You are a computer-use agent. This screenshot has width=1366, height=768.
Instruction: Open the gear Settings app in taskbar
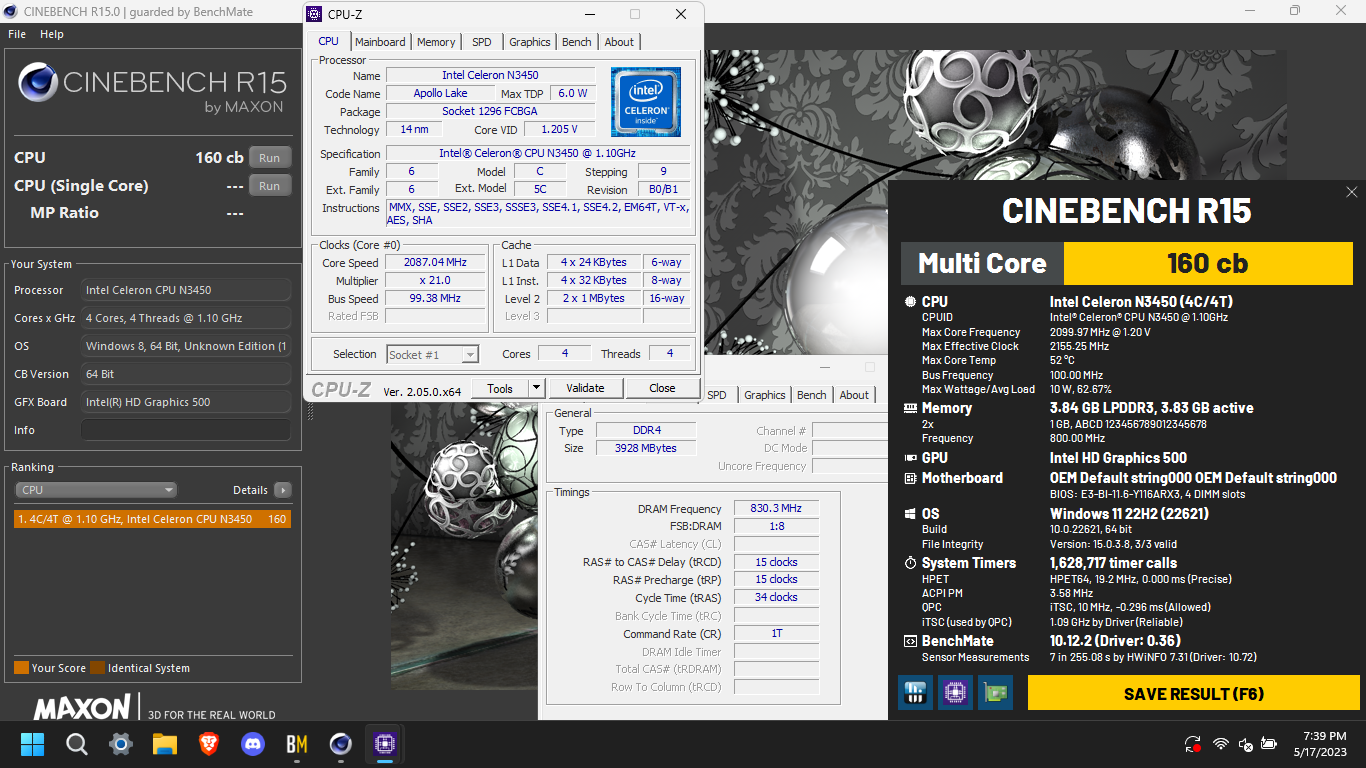click(121, 744)
